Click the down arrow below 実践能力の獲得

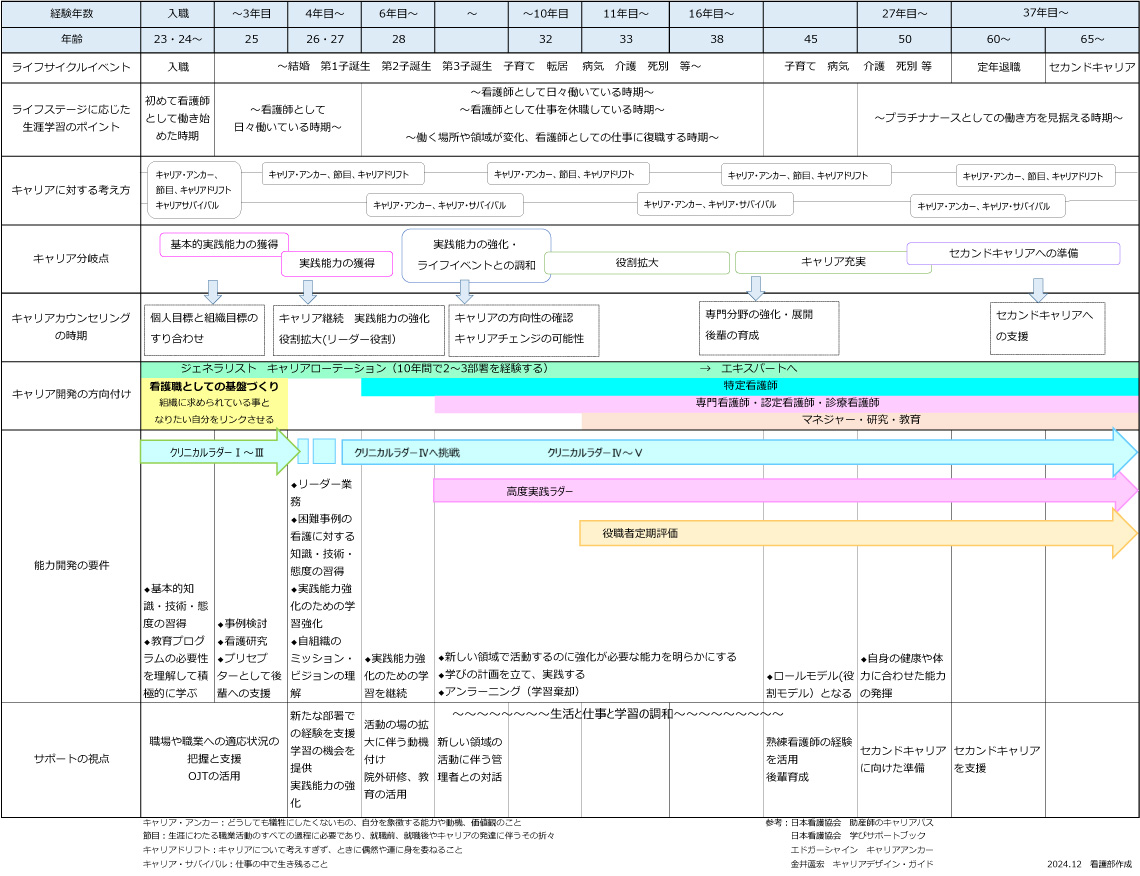308,292
